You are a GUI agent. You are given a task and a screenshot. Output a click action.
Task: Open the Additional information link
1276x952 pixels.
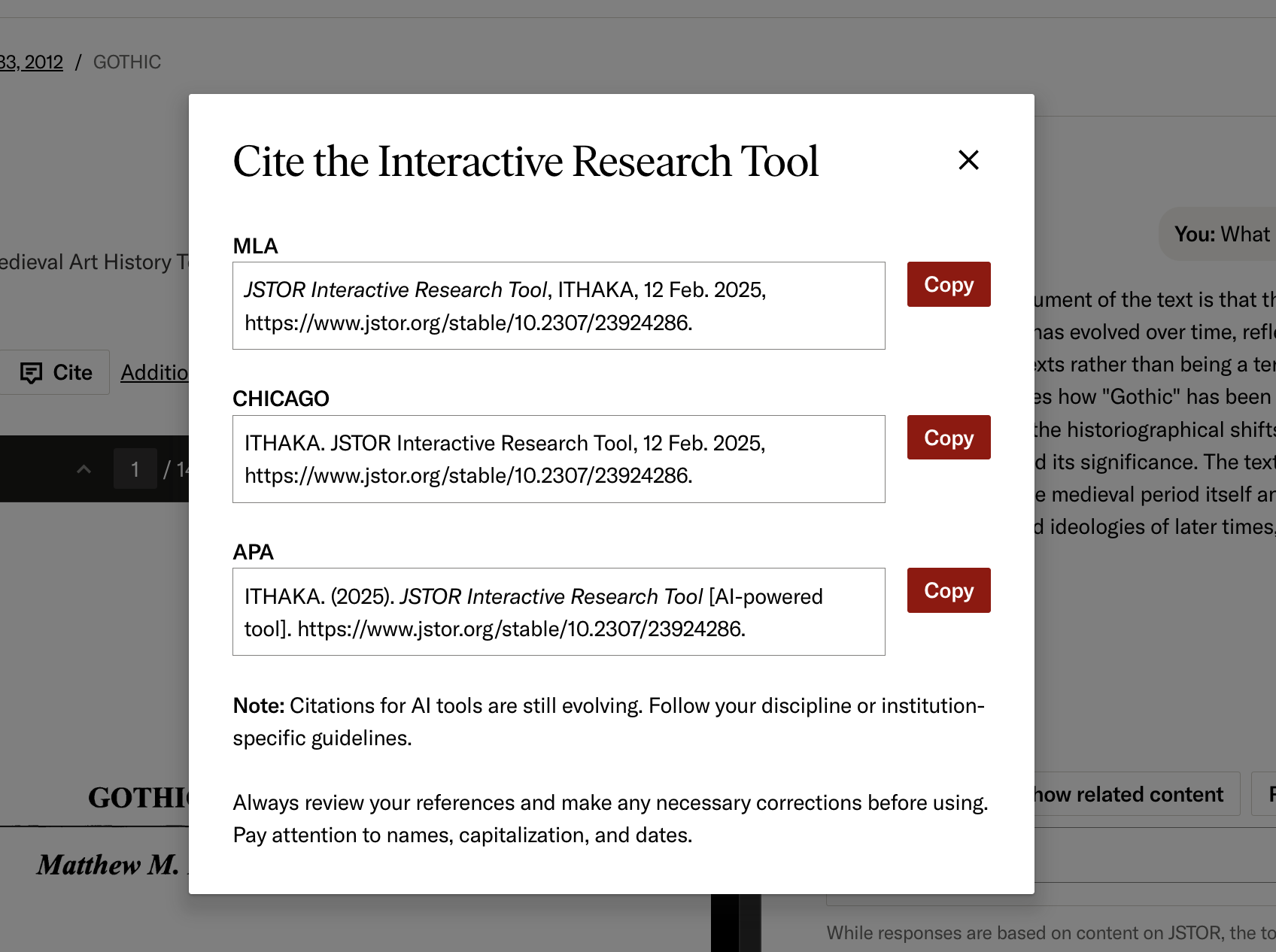pyautogui.click(x=156, y=371)
